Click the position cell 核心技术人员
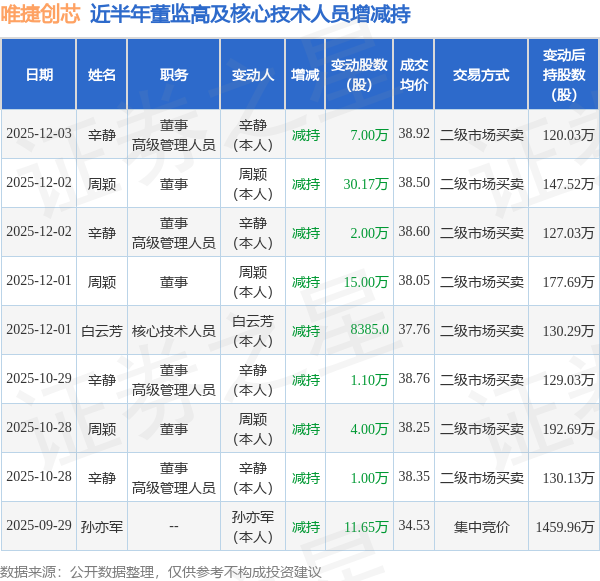The height and width of the screenshot is (581, 600). point(174,331)
